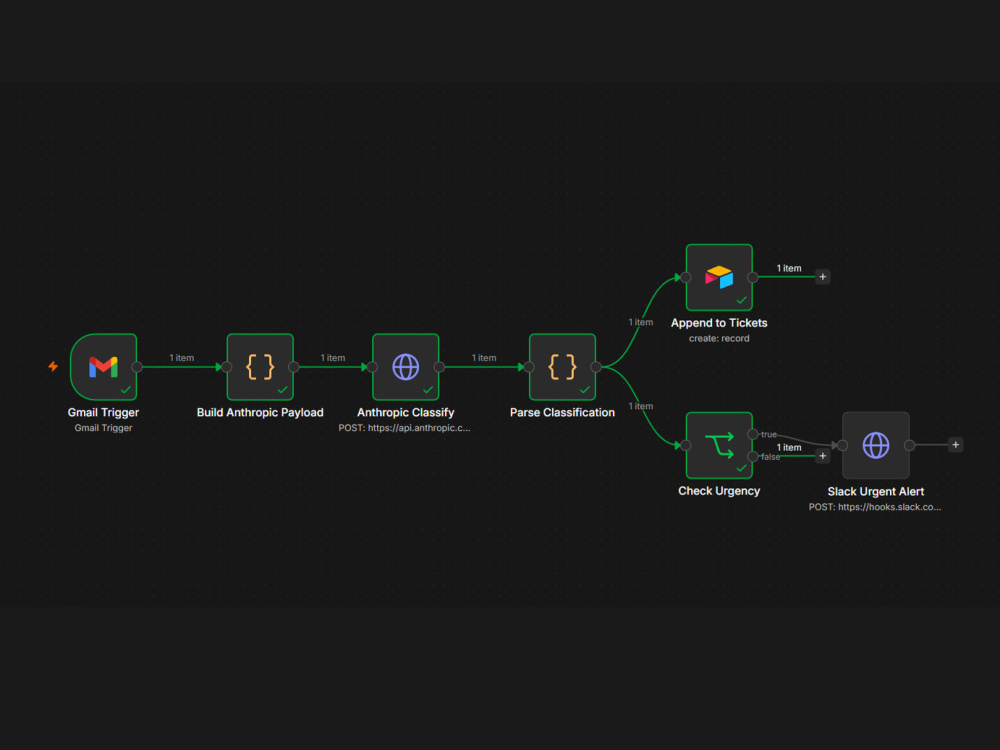Click '1 item' label after Build Anthropic Payload
Screen dimensions: 1000x750
333,358
